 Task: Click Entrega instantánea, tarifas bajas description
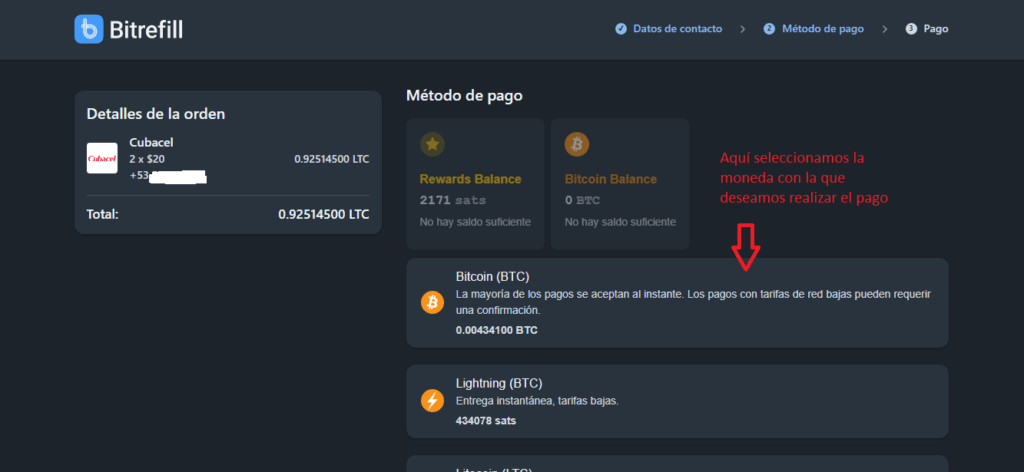click(x=537, y=401)
